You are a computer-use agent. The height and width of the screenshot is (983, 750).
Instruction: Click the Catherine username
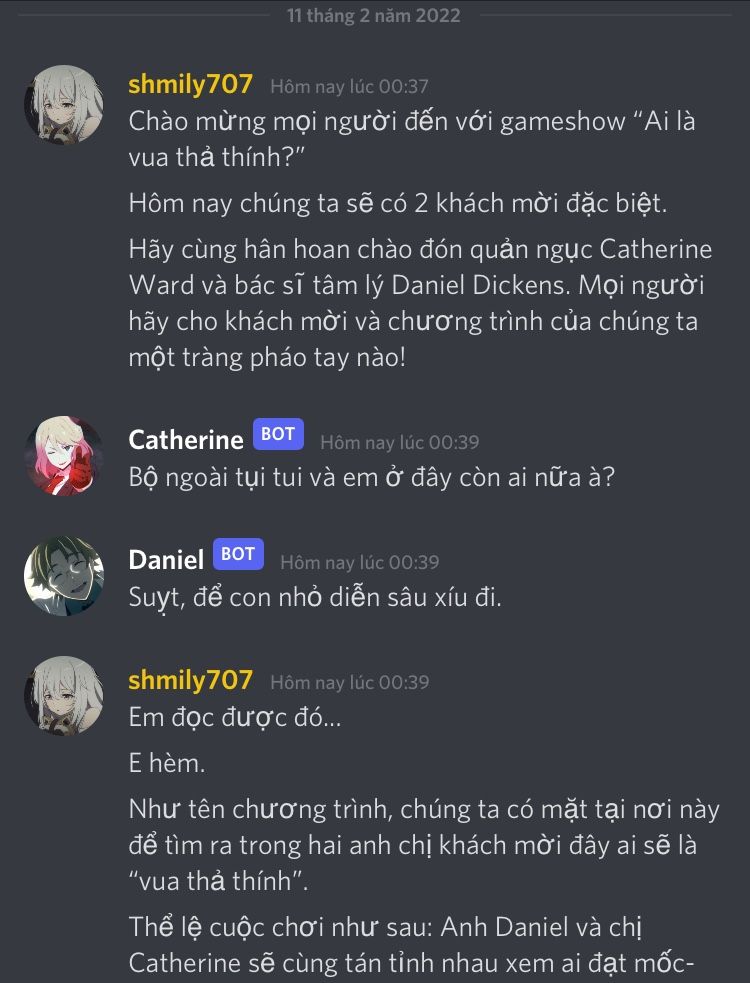186,439
